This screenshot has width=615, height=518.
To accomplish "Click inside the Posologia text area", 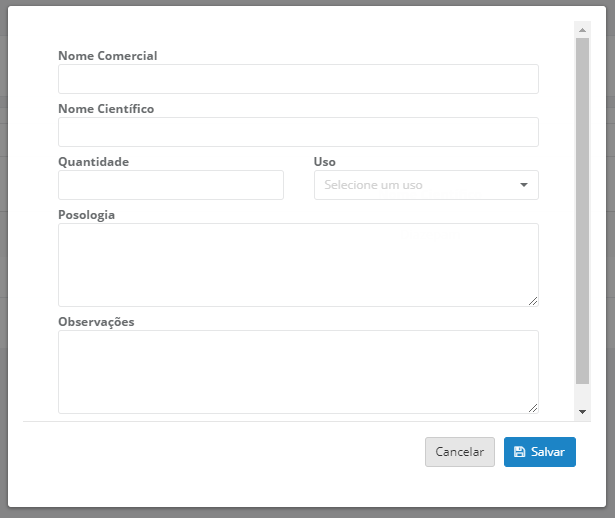I will (298, 264).
